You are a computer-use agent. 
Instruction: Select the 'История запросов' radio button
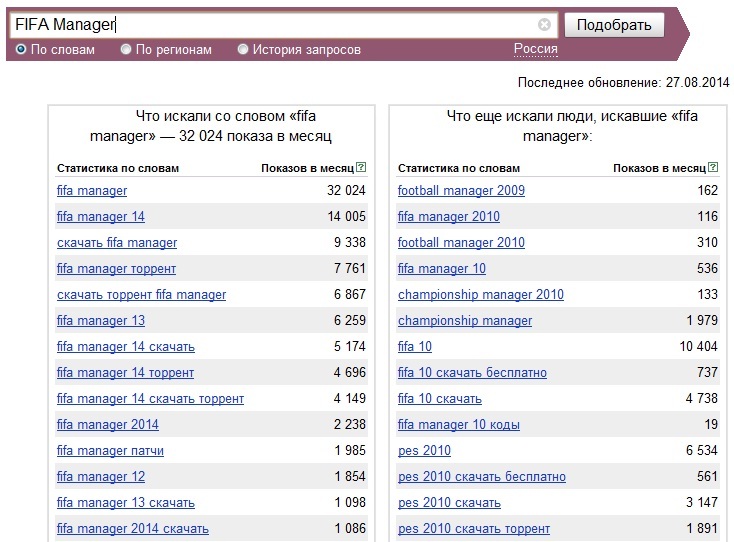pos(243,49)
